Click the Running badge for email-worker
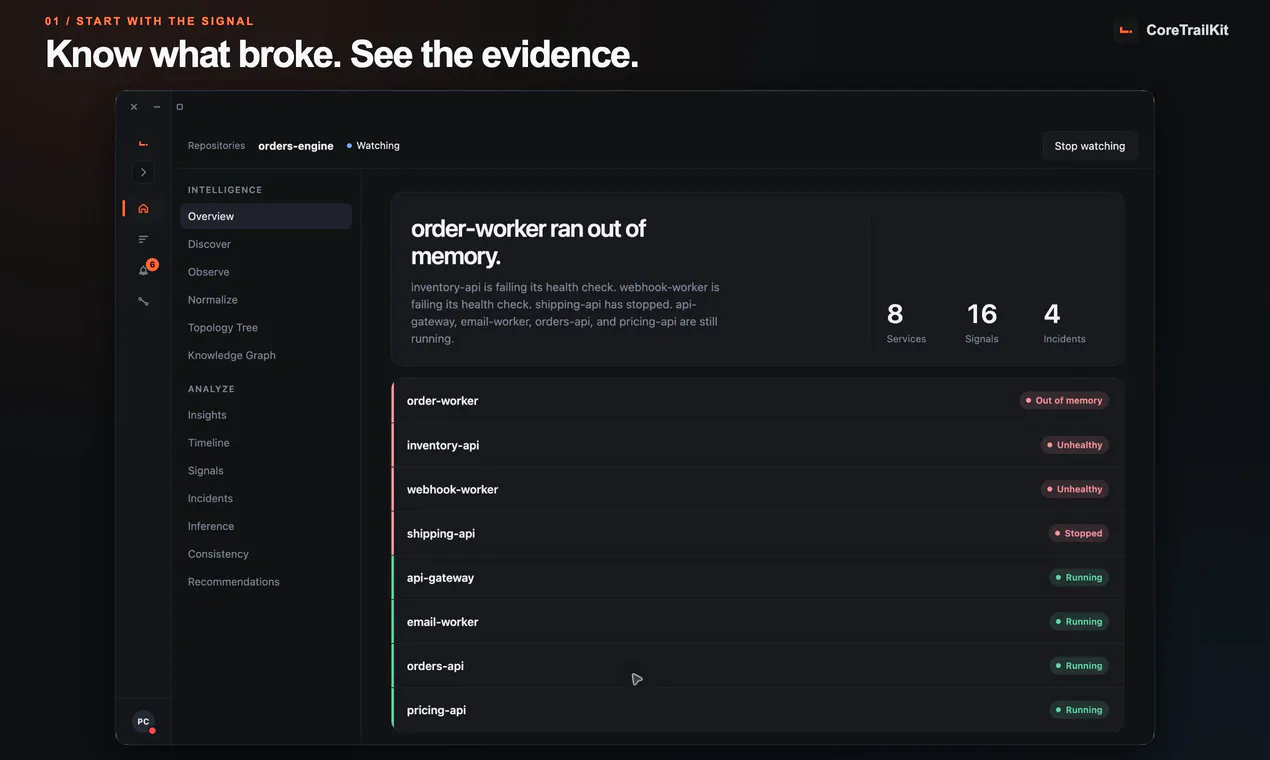Viewport: 1270px width, 760px height. [1079, 621]
